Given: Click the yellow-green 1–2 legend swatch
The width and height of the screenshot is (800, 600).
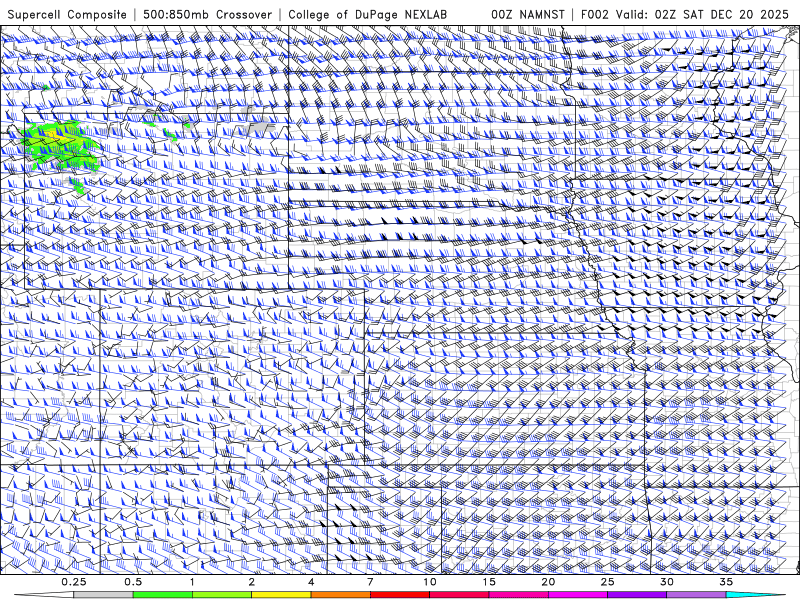Looking at the screenshot, I should click(222, 595).
